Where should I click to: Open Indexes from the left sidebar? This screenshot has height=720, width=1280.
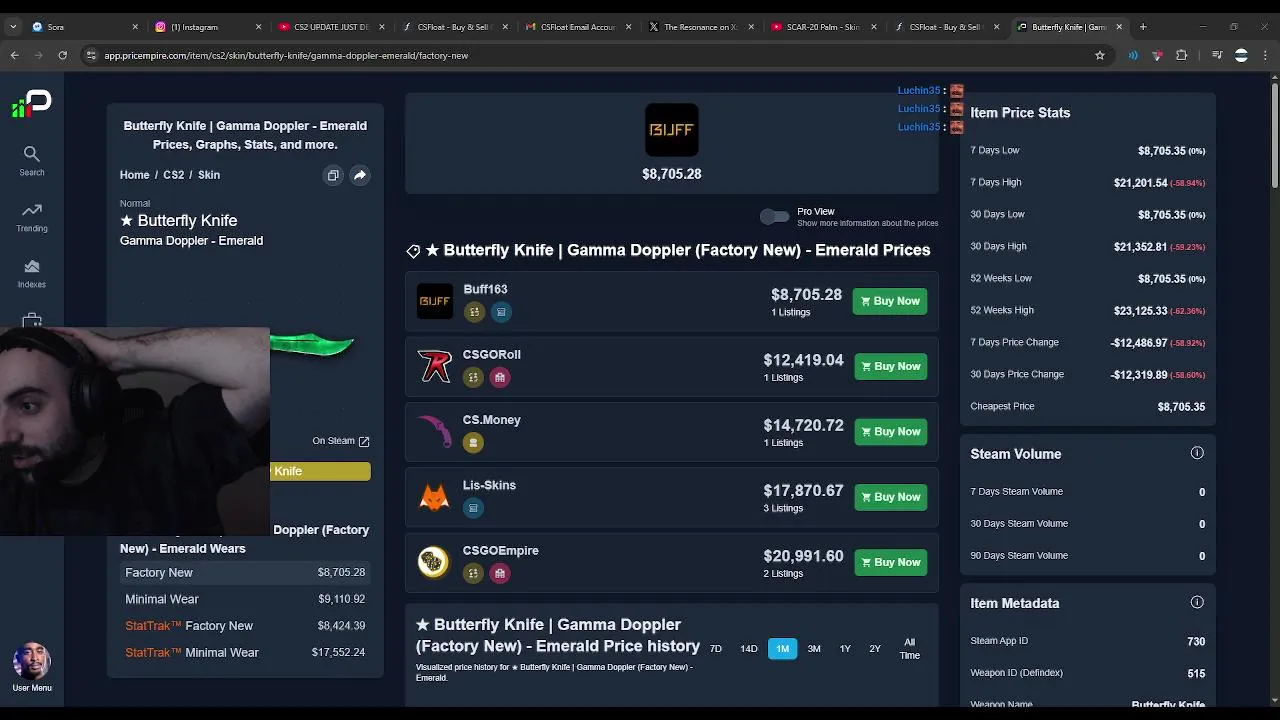click(31, 273)
